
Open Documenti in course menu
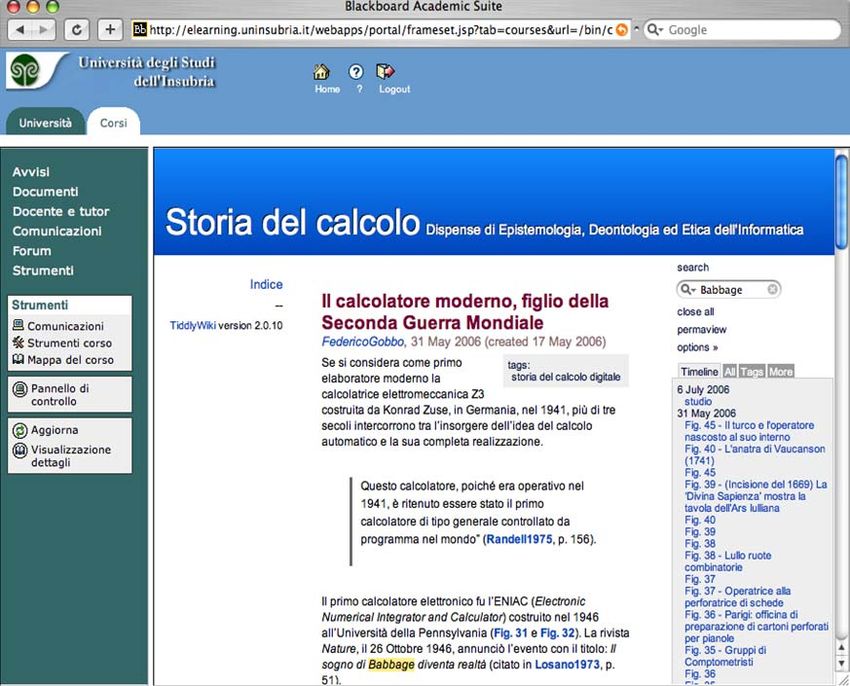(46, 191)
